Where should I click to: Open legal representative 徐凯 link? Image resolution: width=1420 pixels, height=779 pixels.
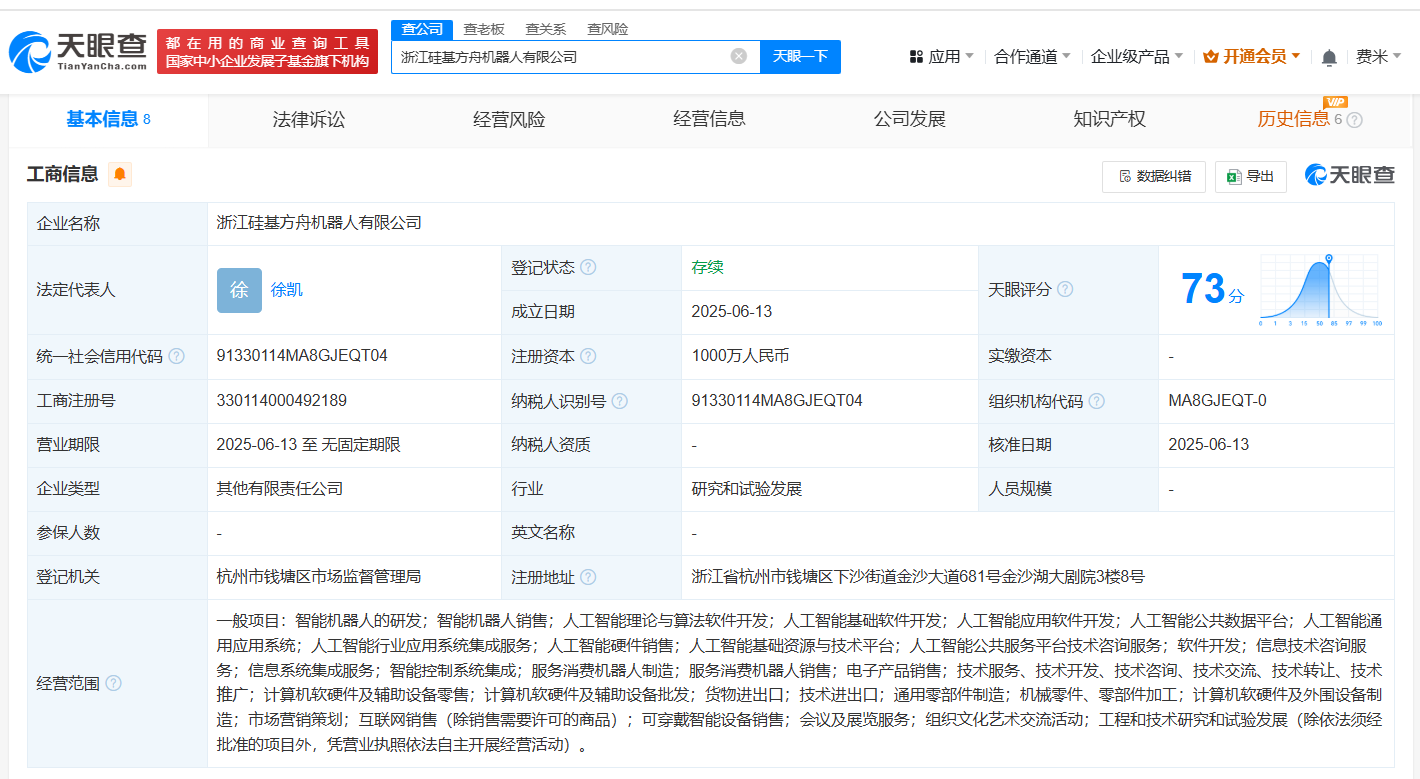(x=287, y=290)
